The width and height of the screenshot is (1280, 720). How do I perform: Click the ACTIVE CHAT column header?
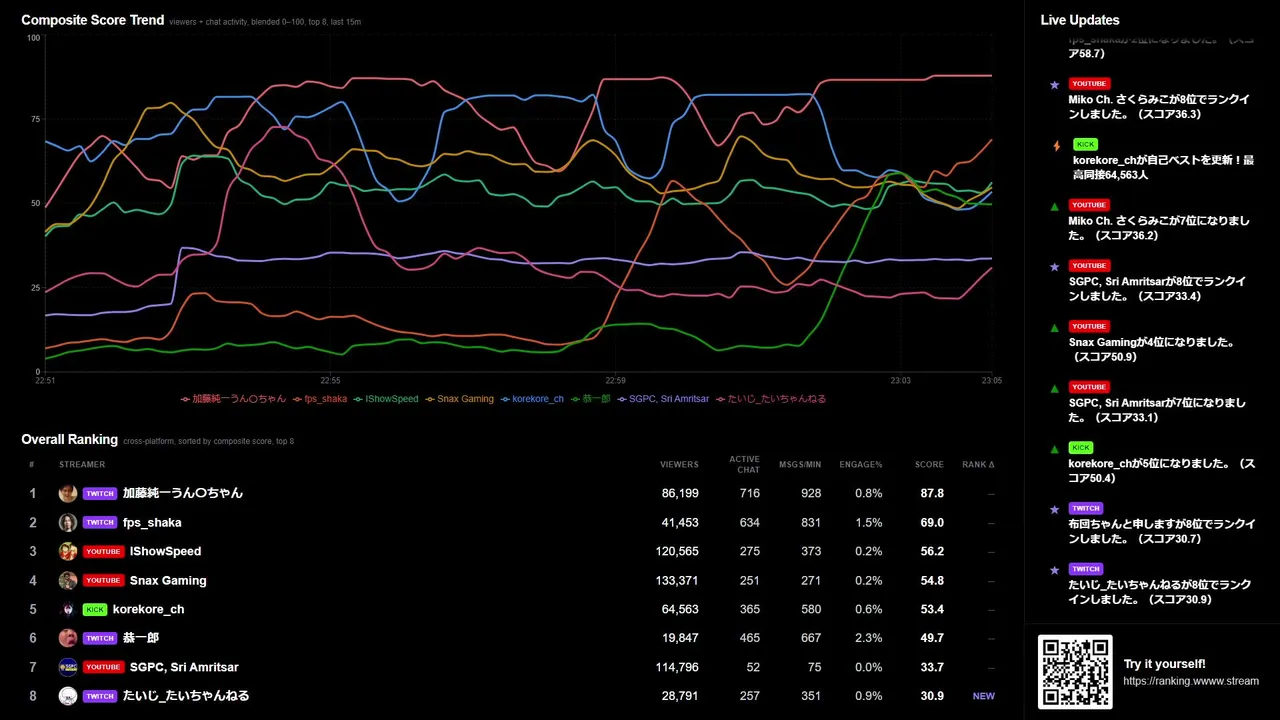point(745,465)
